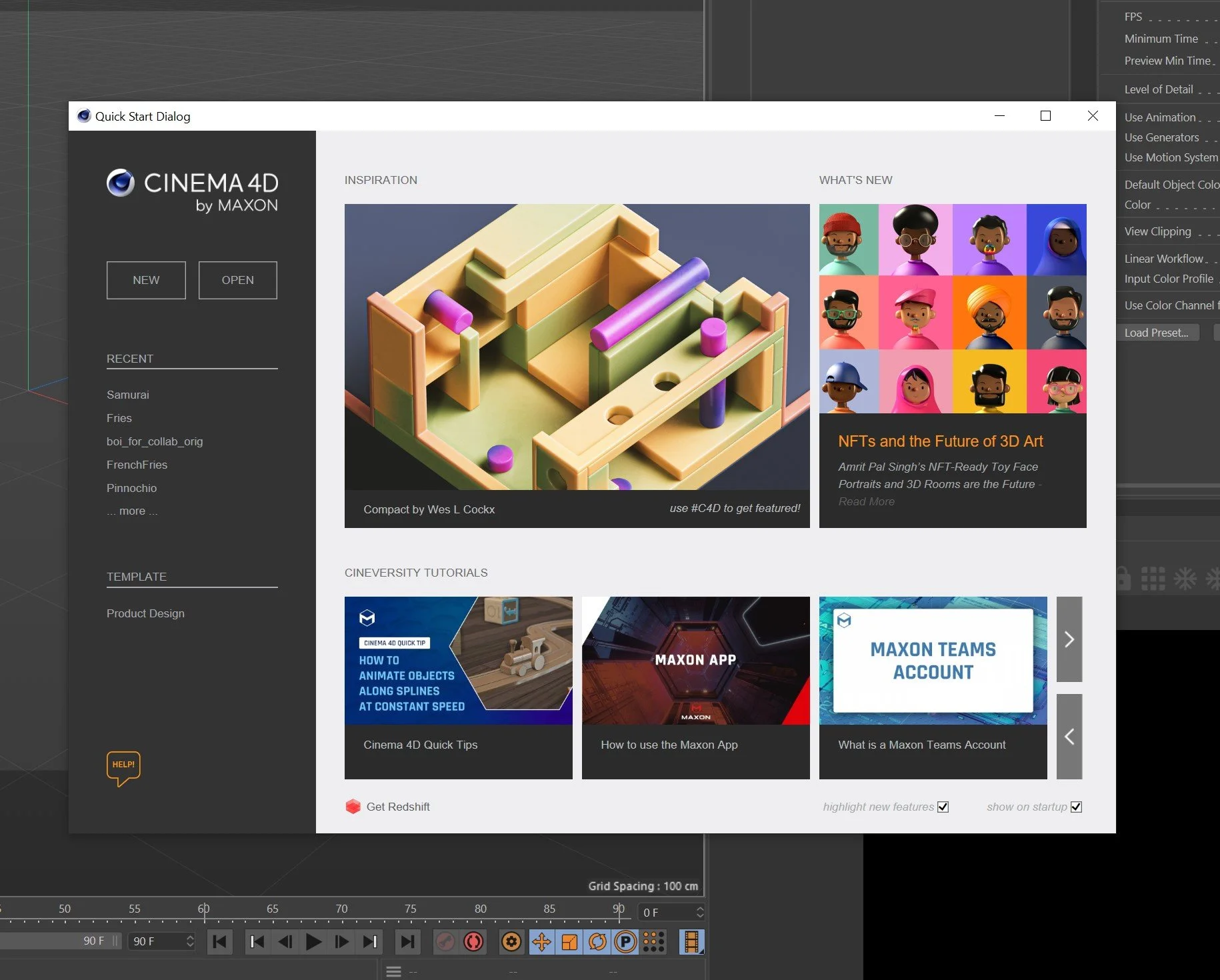The height and width of the screenshot is (980, 1220).
Task: Step back one frame
Action: tap(285, 941)
